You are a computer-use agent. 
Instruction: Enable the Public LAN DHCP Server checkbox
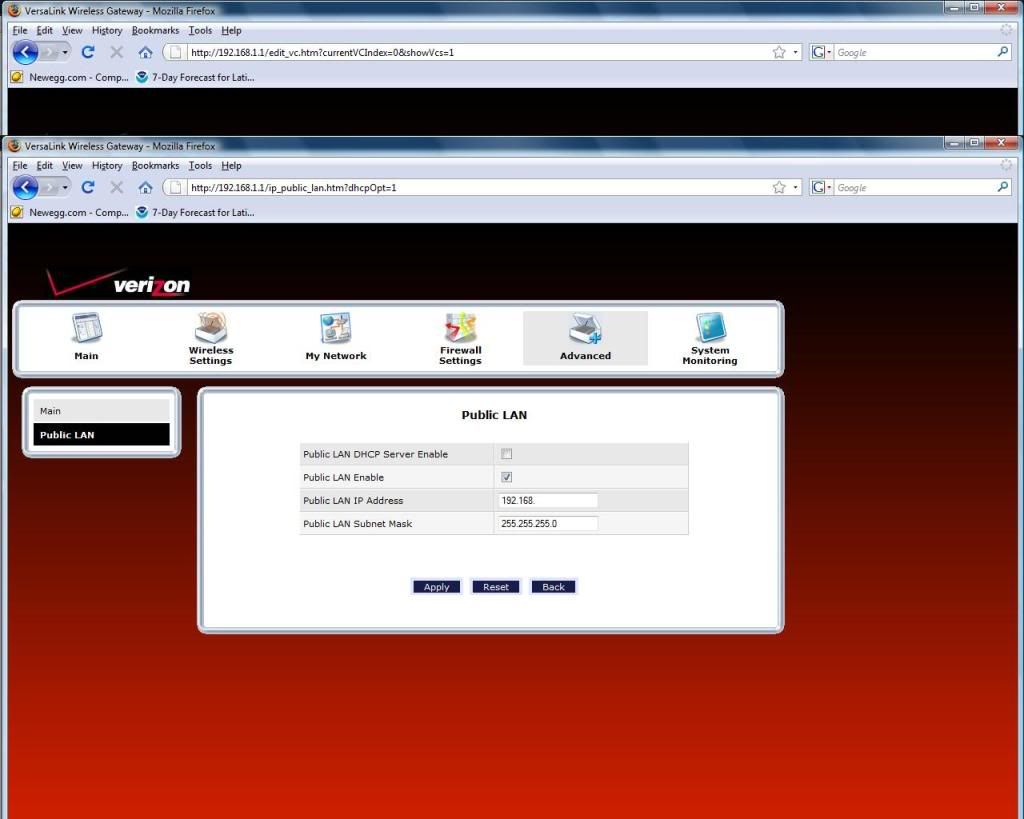(506, 454)
